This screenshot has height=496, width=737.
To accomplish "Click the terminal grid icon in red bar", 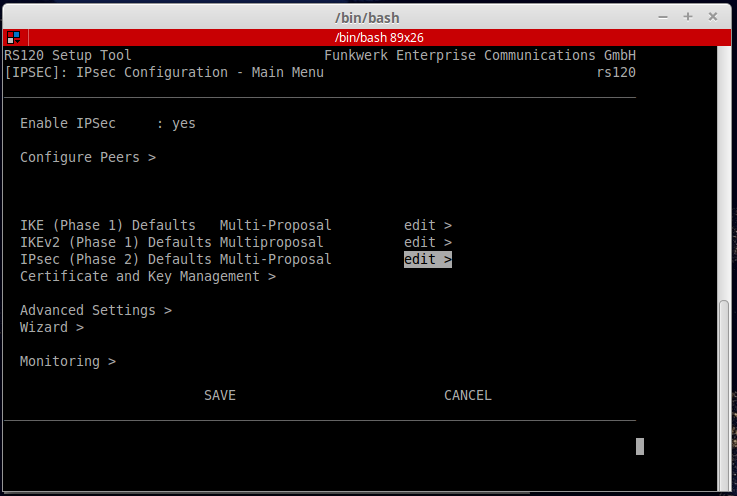I will click(13, 37).
